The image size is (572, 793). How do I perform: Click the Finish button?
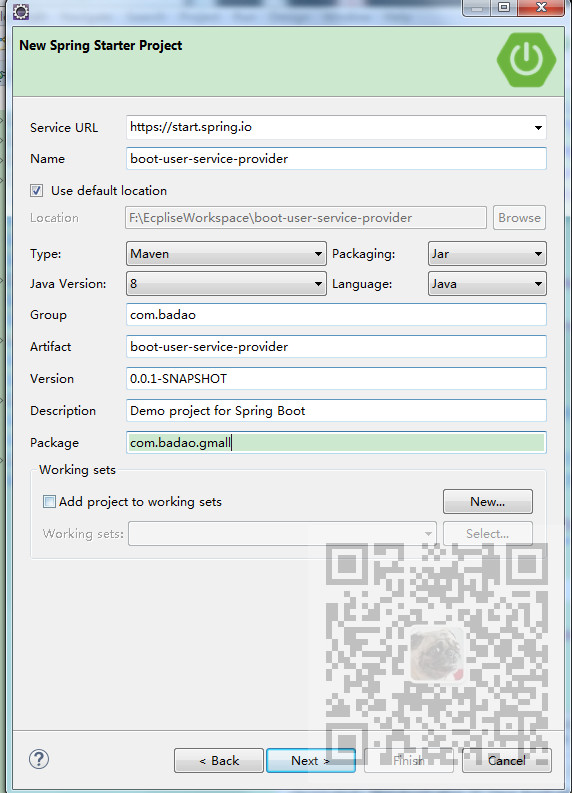tap(409, 761)
